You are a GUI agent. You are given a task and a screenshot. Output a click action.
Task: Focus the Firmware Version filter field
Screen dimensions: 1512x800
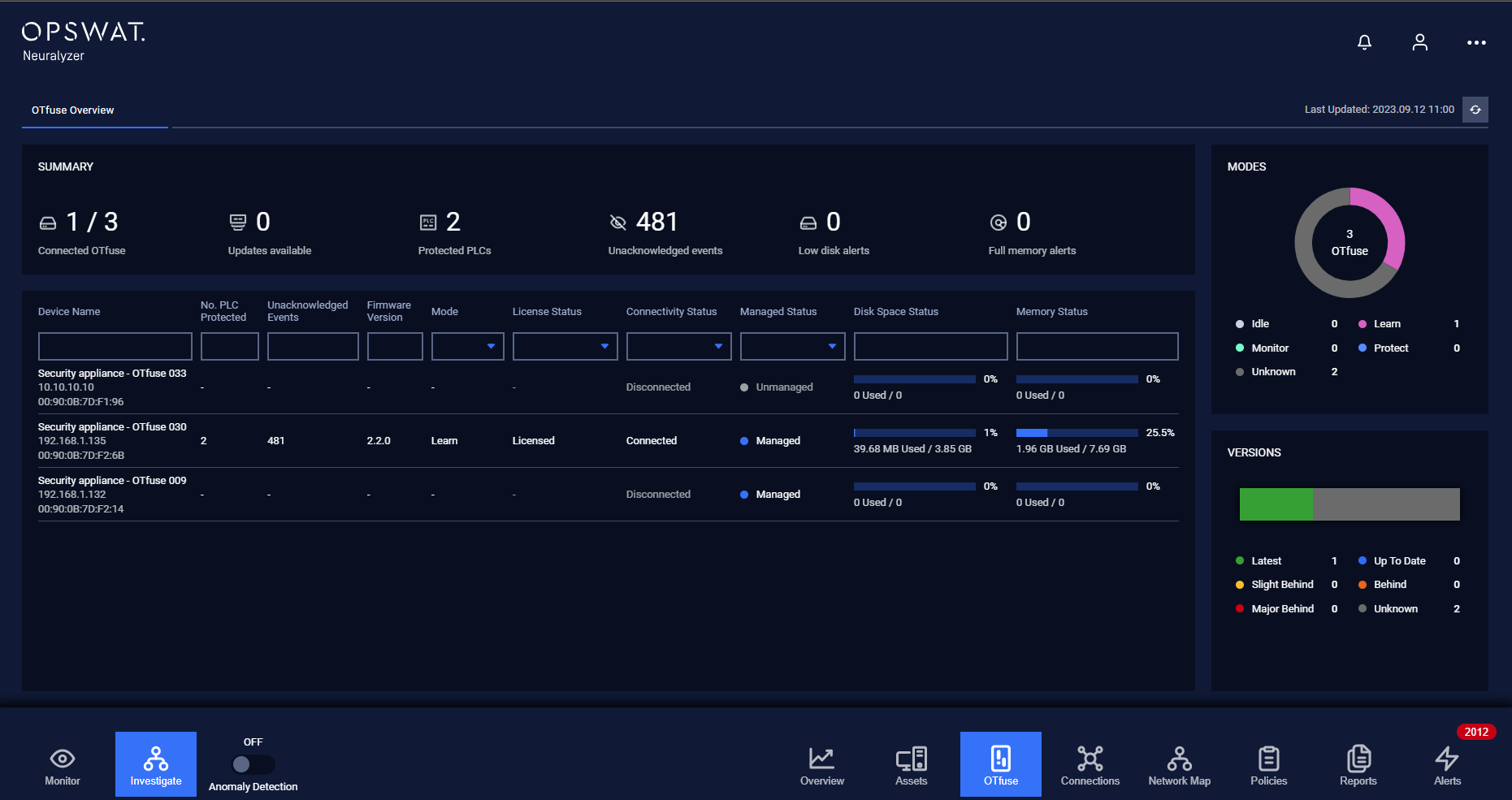[395, 346]
